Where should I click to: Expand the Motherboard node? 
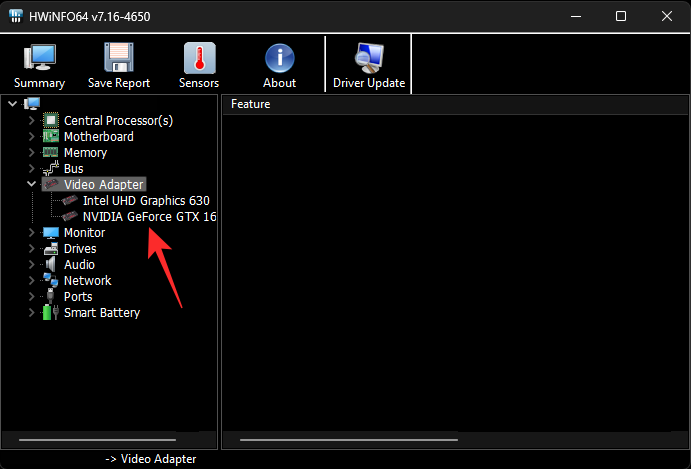tap(32, 136)
